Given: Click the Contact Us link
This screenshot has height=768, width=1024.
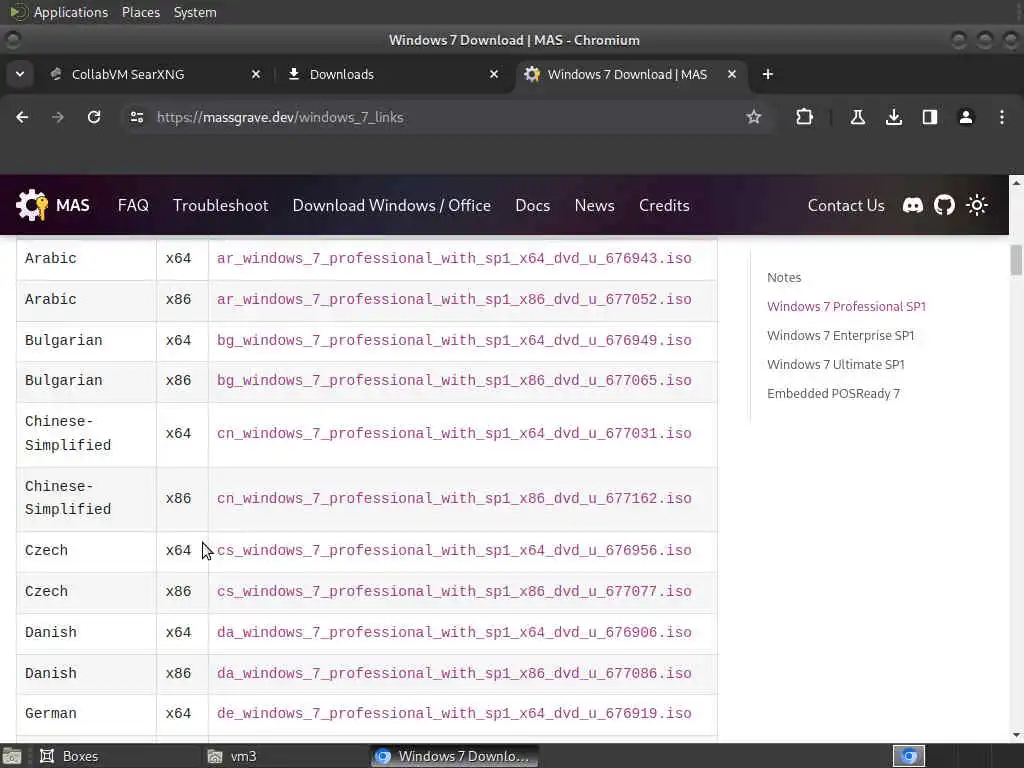Looking at the screenshot, I should click(846, 206).
